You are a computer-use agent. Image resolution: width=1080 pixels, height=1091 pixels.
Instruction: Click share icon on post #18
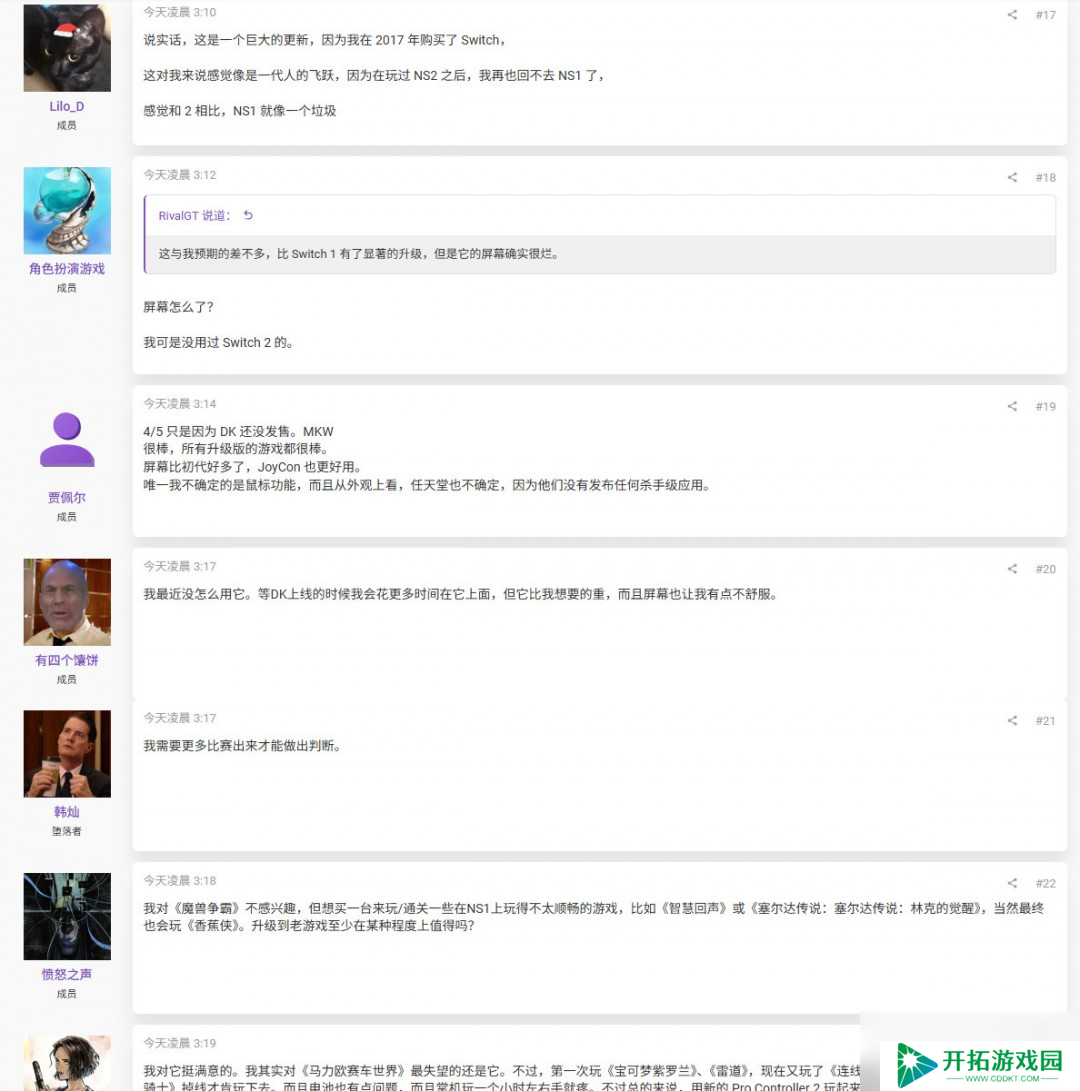pos(1012,177)
